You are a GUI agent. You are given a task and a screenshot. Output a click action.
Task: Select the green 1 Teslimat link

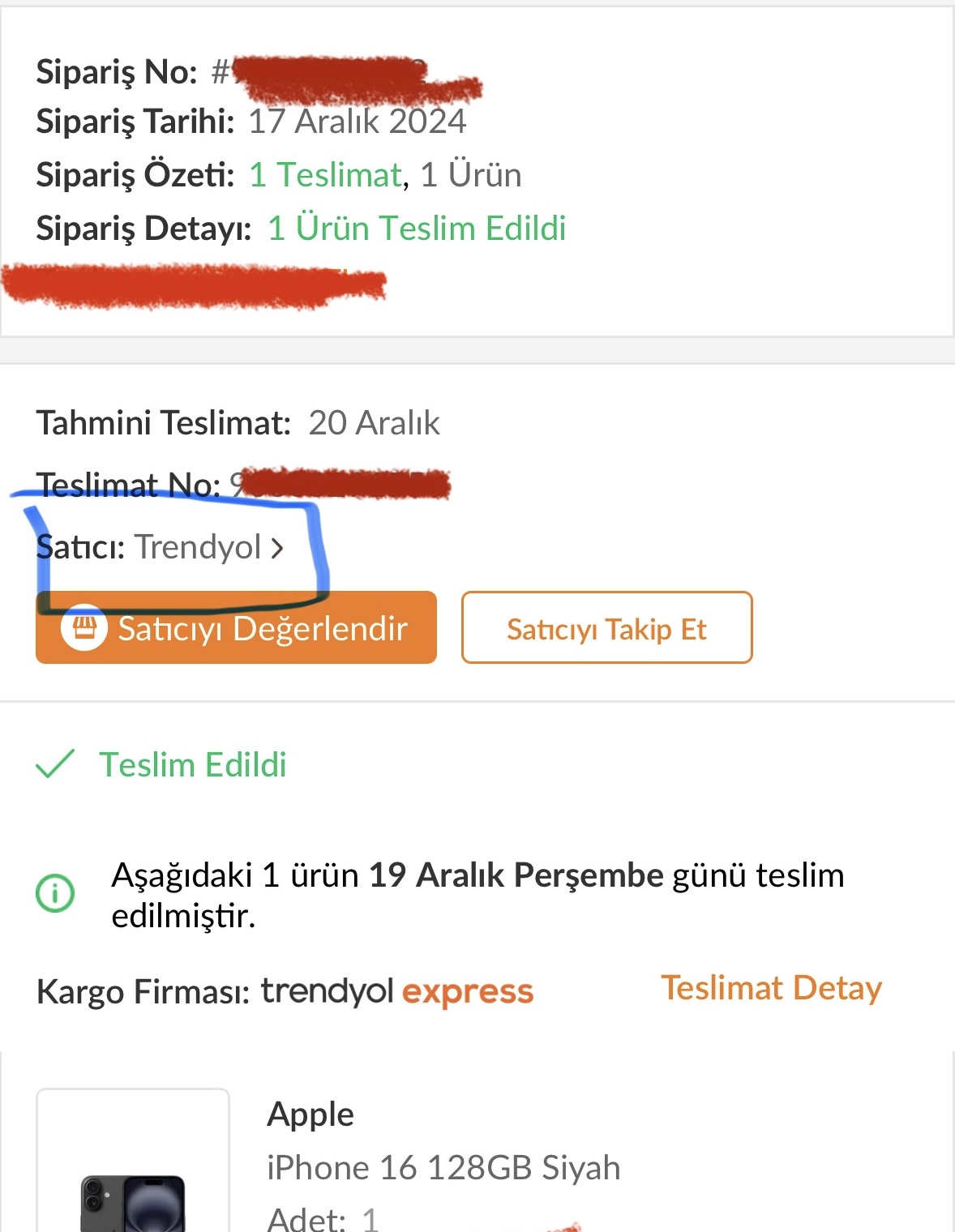coord(325,175)
